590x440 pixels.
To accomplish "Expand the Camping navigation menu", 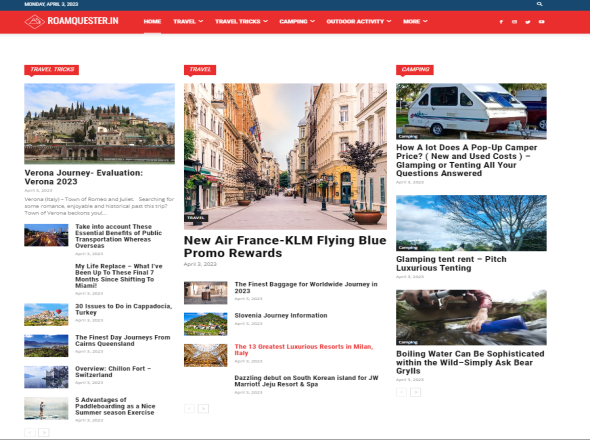I will pyautogui.click(x=297, y=21).
